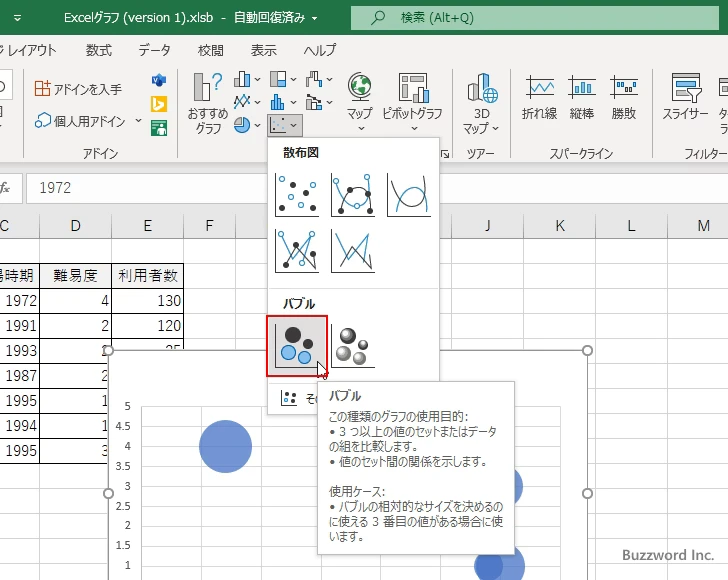Open the 3D Map (3D マップ) button
The image size is (728, 580).
(481, 103)
